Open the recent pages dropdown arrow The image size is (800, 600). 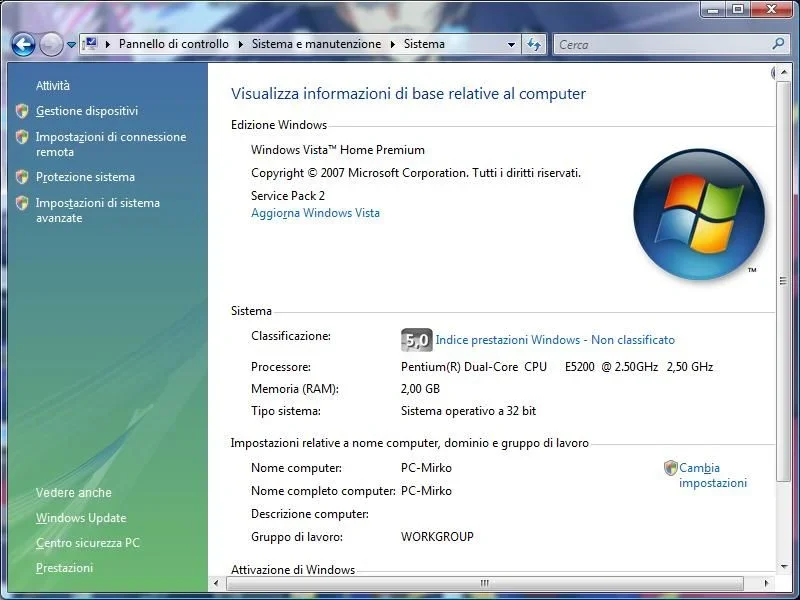(71, 45)
